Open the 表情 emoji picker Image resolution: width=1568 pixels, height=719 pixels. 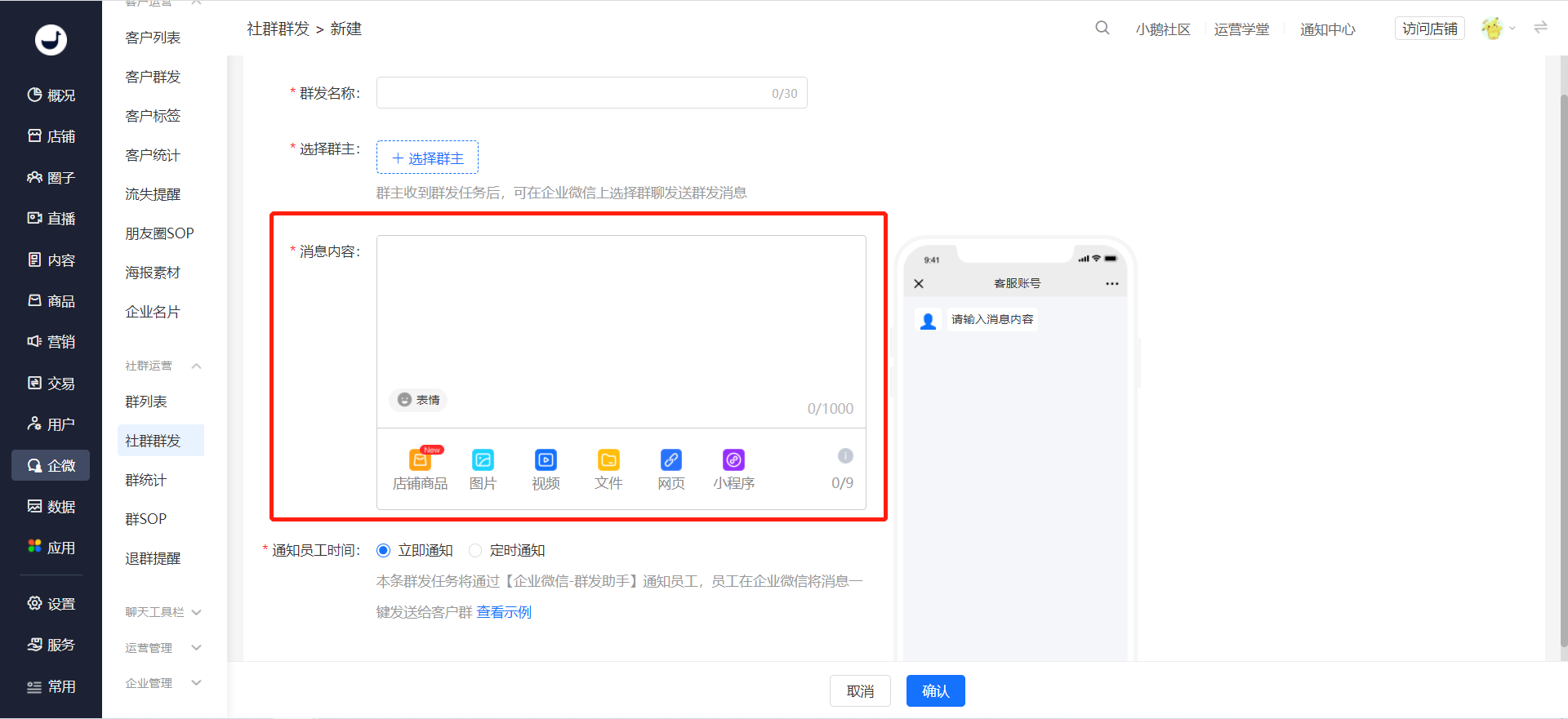419,400
